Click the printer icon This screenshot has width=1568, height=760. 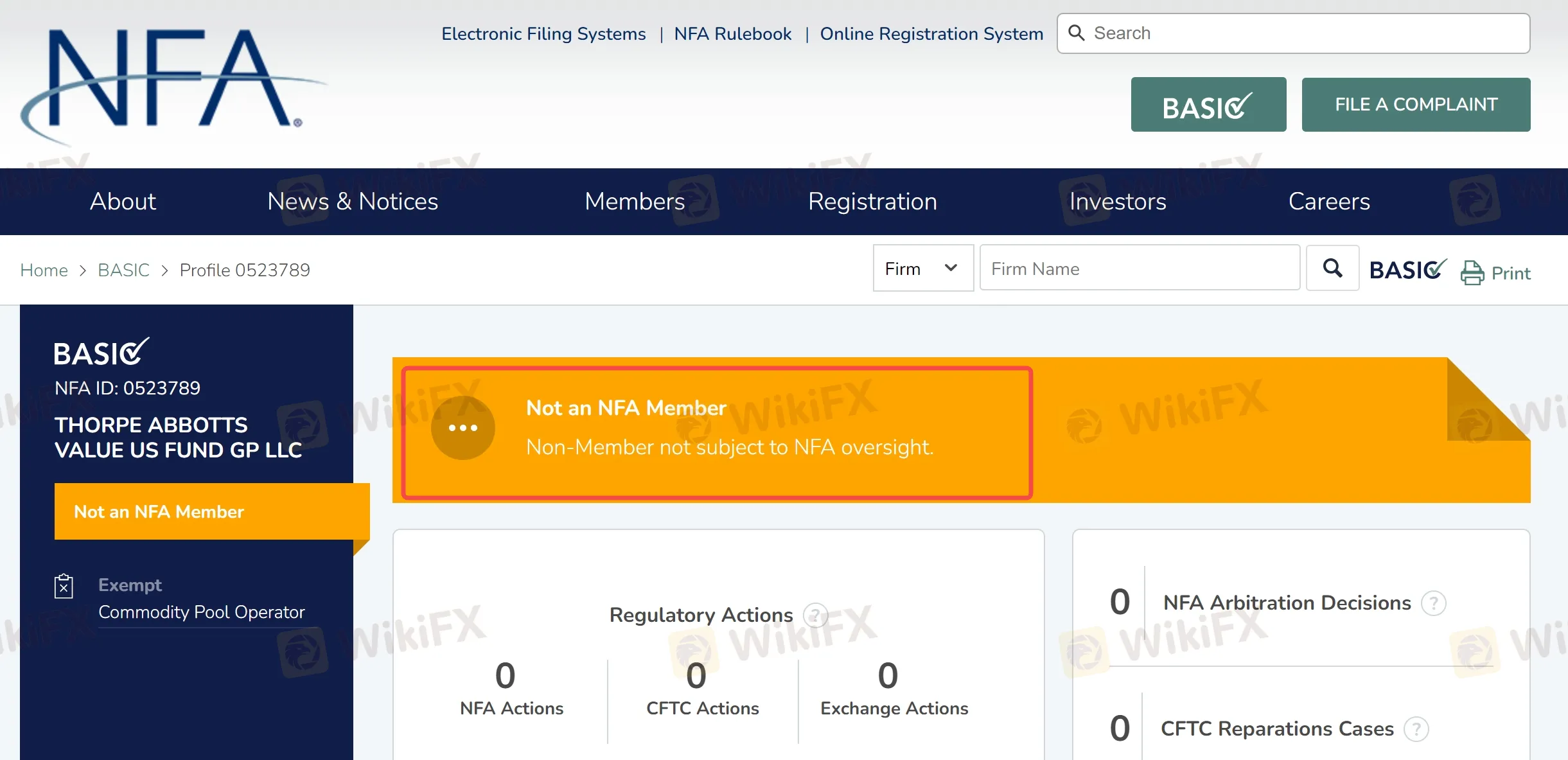point(1472,272)
